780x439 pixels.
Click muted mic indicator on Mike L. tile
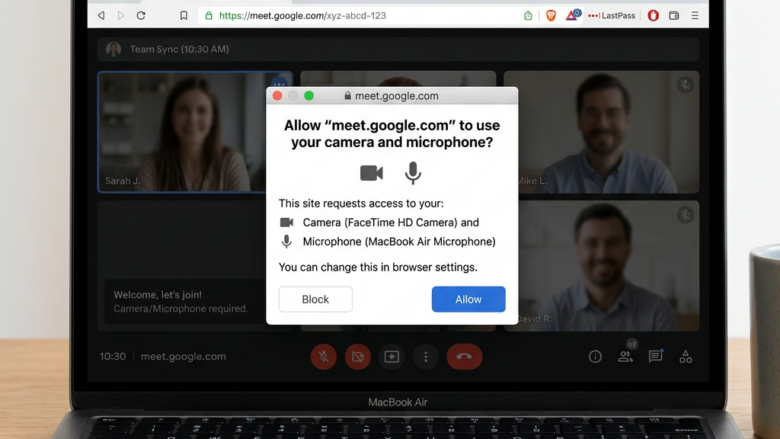(685, 85)
